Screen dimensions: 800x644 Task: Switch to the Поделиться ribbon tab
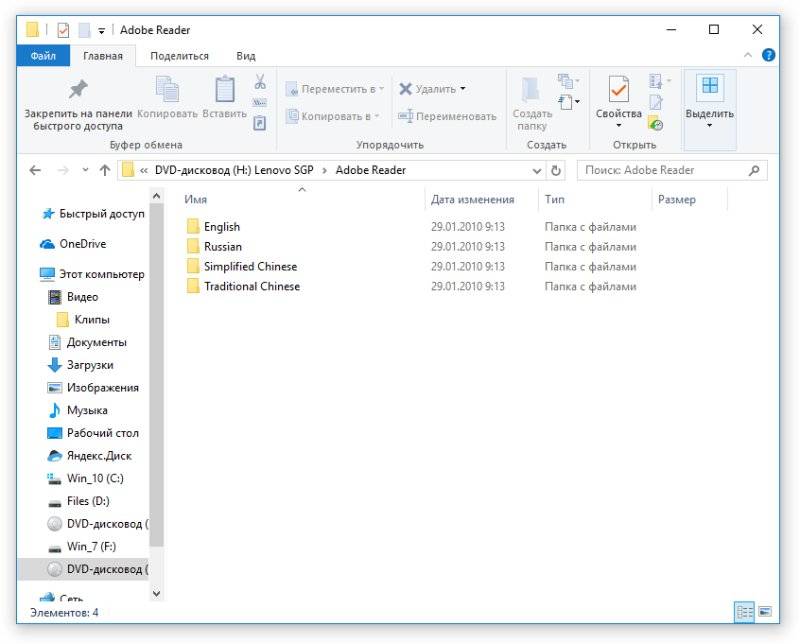point(180,56)
